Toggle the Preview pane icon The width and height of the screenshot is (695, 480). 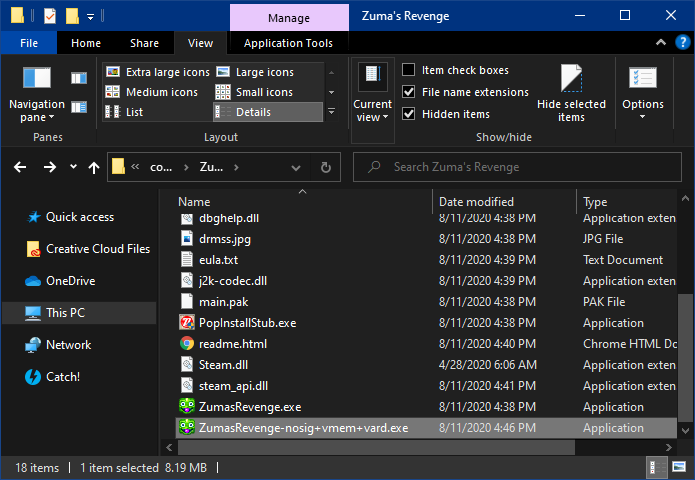tap(79, 78)
